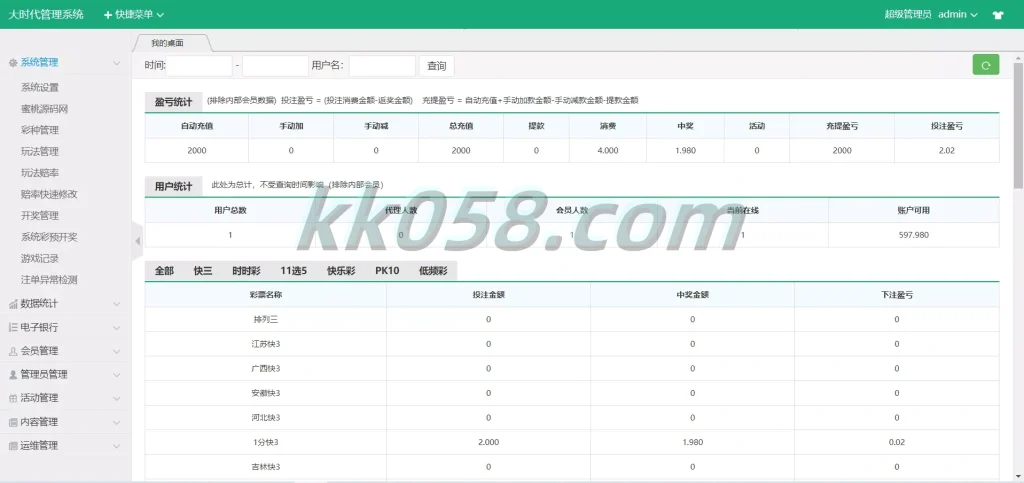The width and height of the screenshot is (1024, 483).
Task: Collapse the 系统管理 menu chevron
Action: (x=116, y=63)
